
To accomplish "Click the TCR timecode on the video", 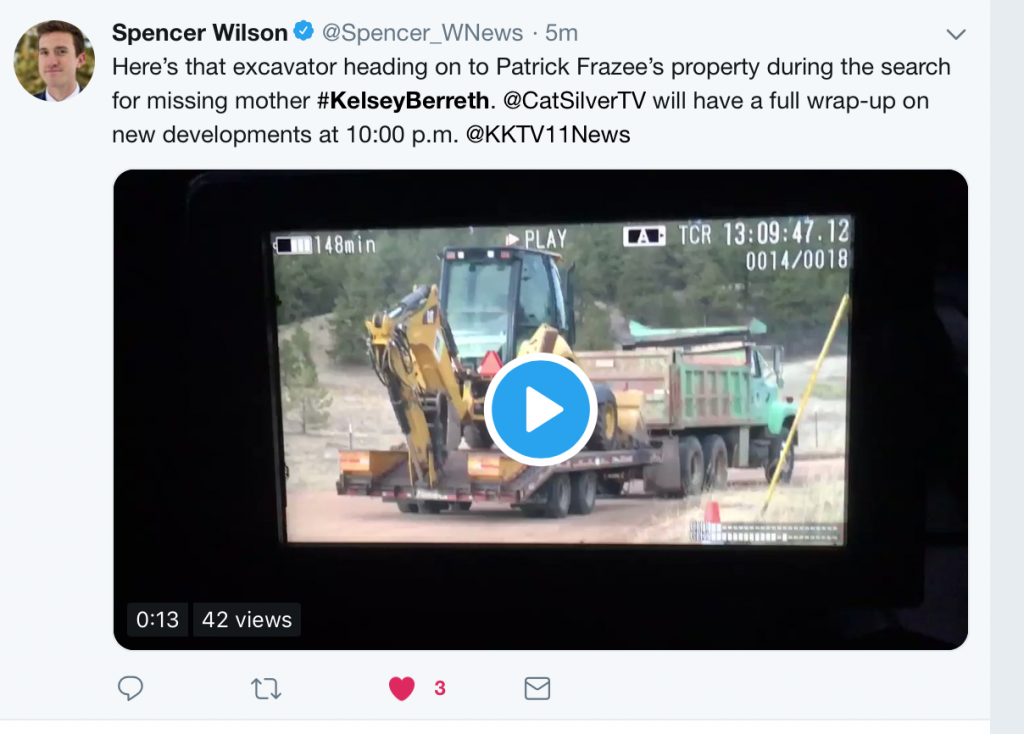I will click(763, 233).
